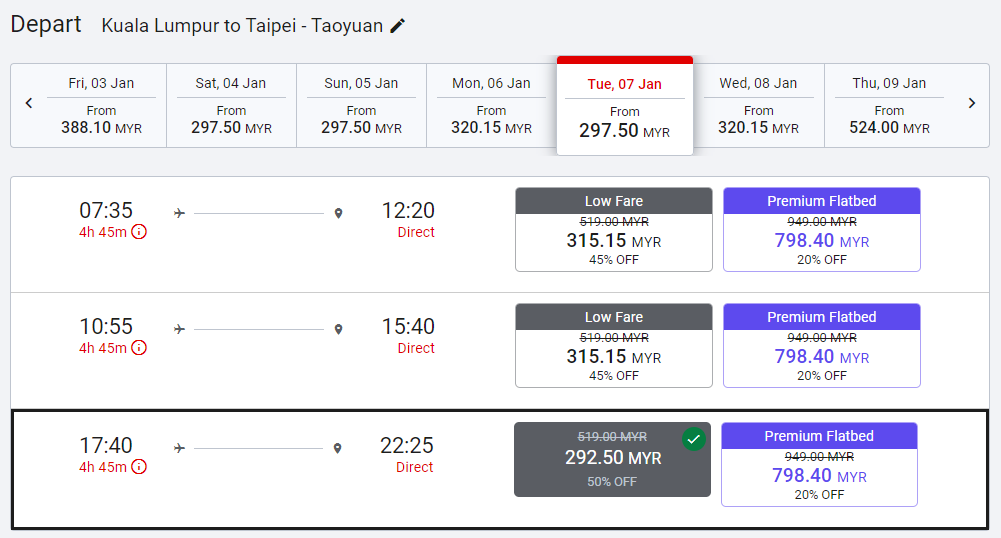Click the green checkmark on selected fare
This screenshot has height=538, width=1001.
pos(693,439)
